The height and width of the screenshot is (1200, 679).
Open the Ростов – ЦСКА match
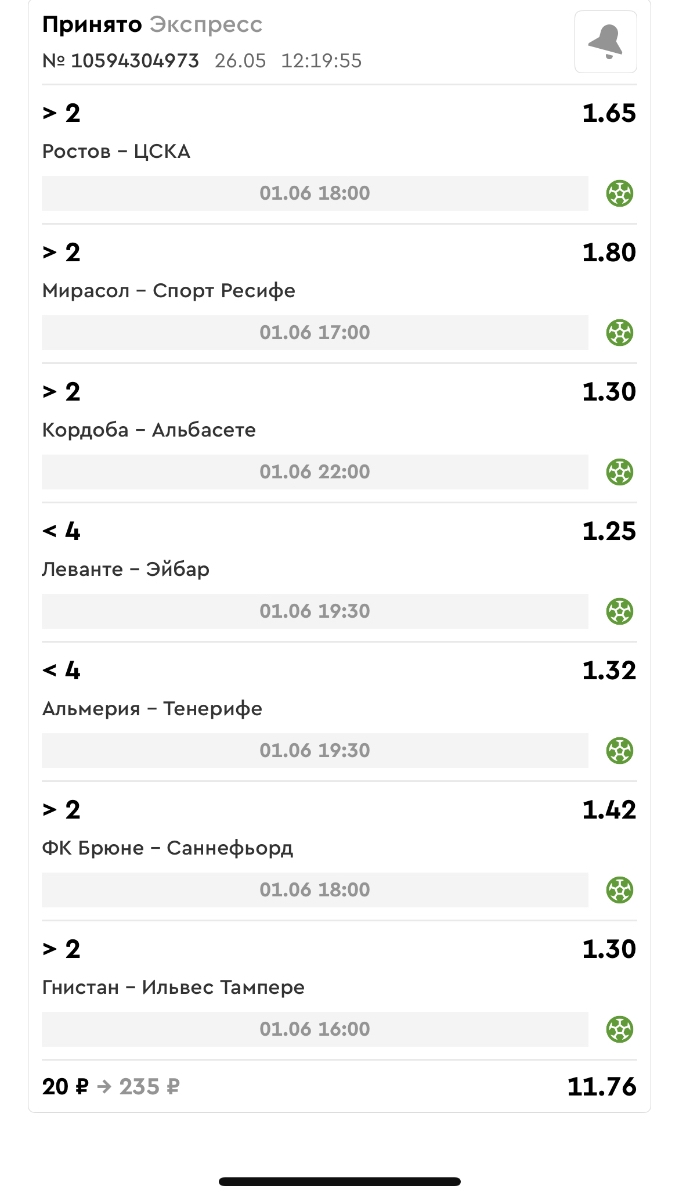click(x=116, y=152)
